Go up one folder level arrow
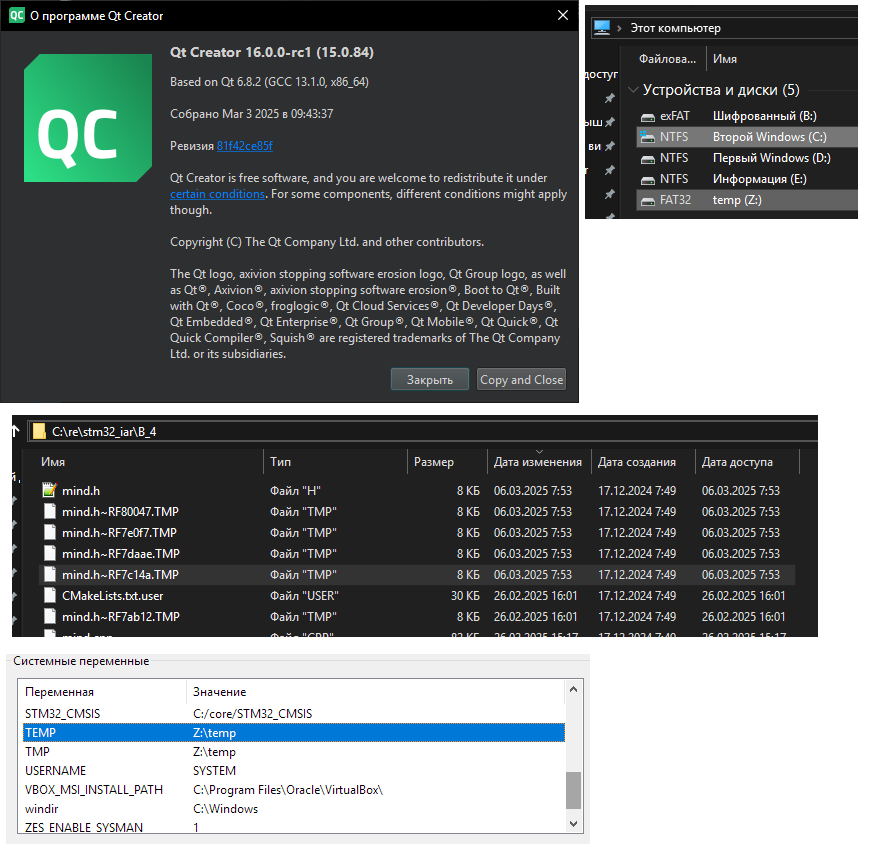The height and width of the screenshot is (844, 876). (x=16, y=431)
